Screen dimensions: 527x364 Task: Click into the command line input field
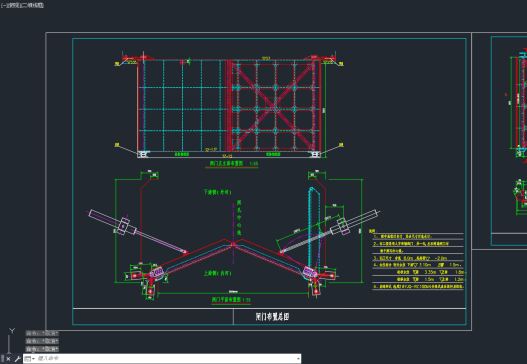(166, 359)
